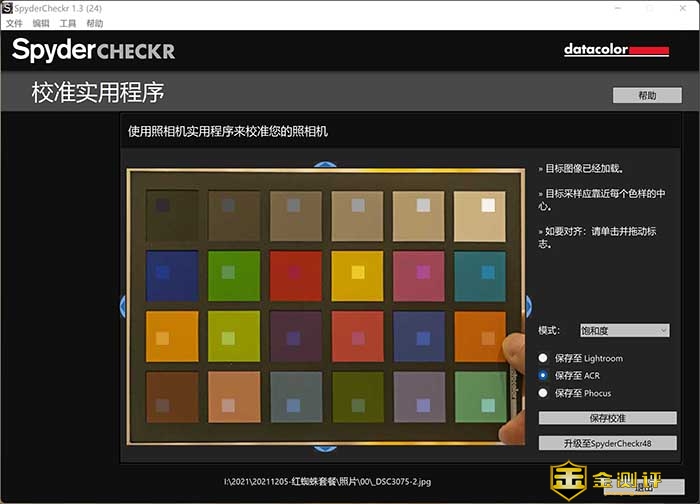
Task: Choose the 保存至 ACR radio option
Action: [x=543, y=375]
